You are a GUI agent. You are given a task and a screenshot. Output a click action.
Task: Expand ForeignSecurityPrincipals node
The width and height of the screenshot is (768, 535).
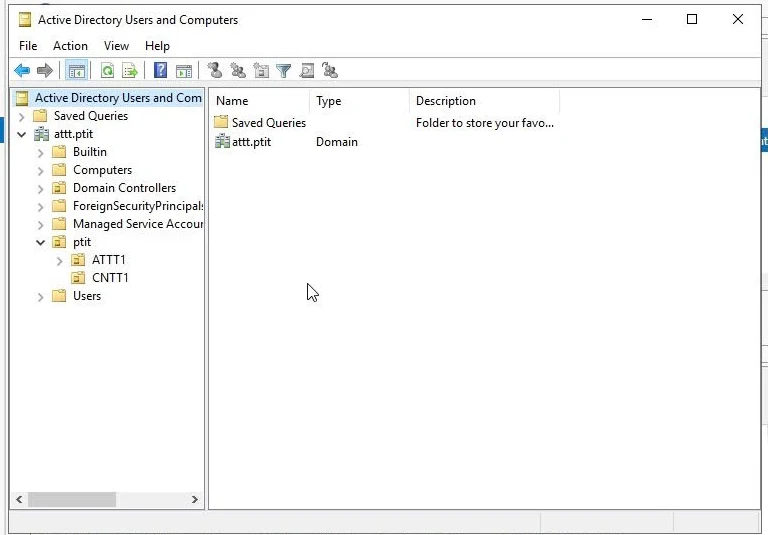click(x=41, y=207)
